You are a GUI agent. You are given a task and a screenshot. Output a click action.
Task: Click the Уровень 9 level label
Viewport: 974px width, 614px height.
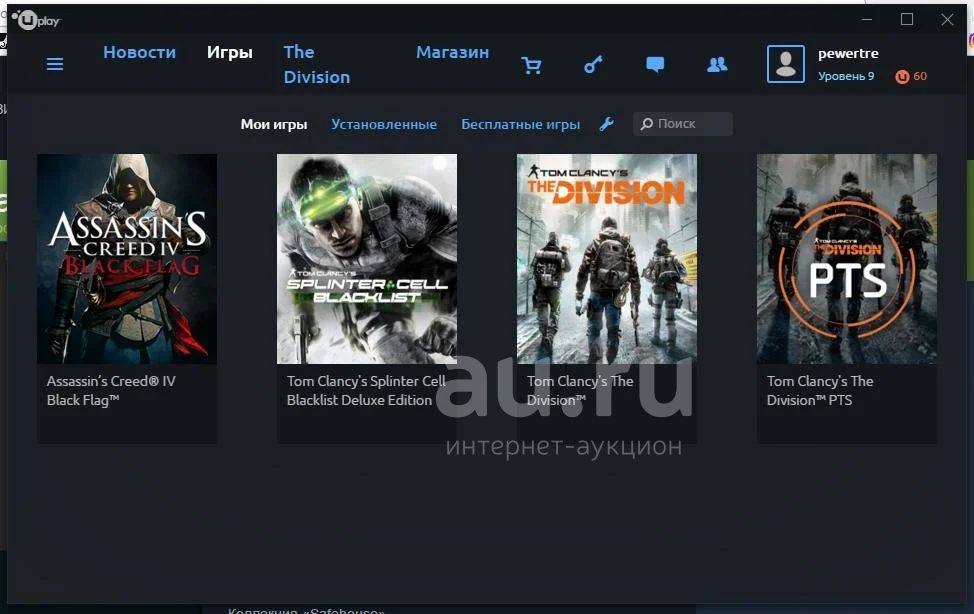click(x=846, y=76)
